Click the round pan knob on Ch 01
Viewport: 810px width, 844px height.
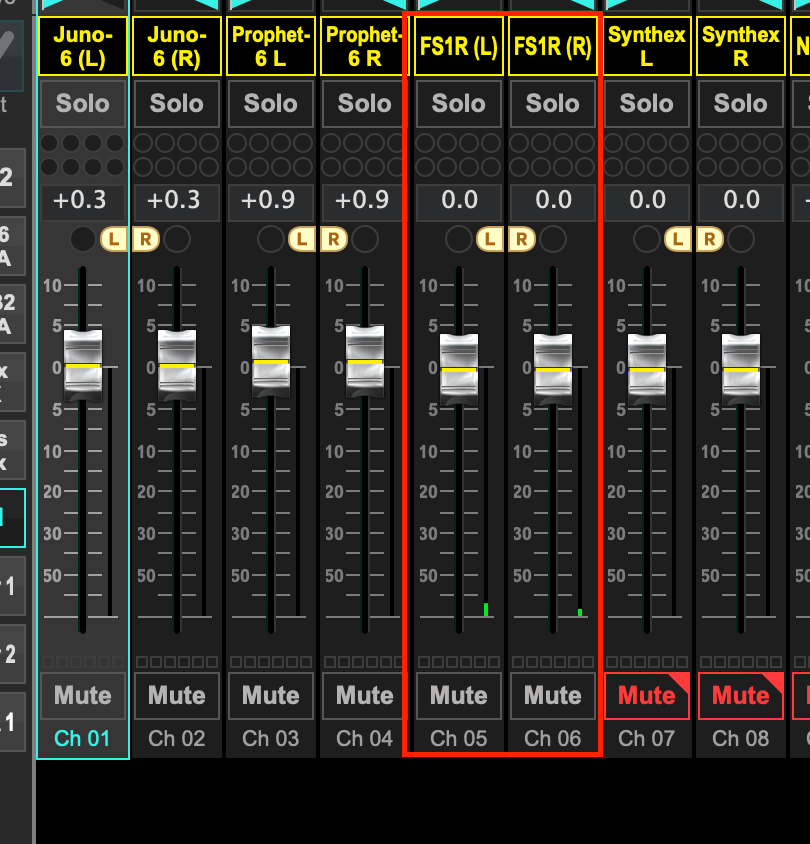pyautogui.click(x=83, y=239)
